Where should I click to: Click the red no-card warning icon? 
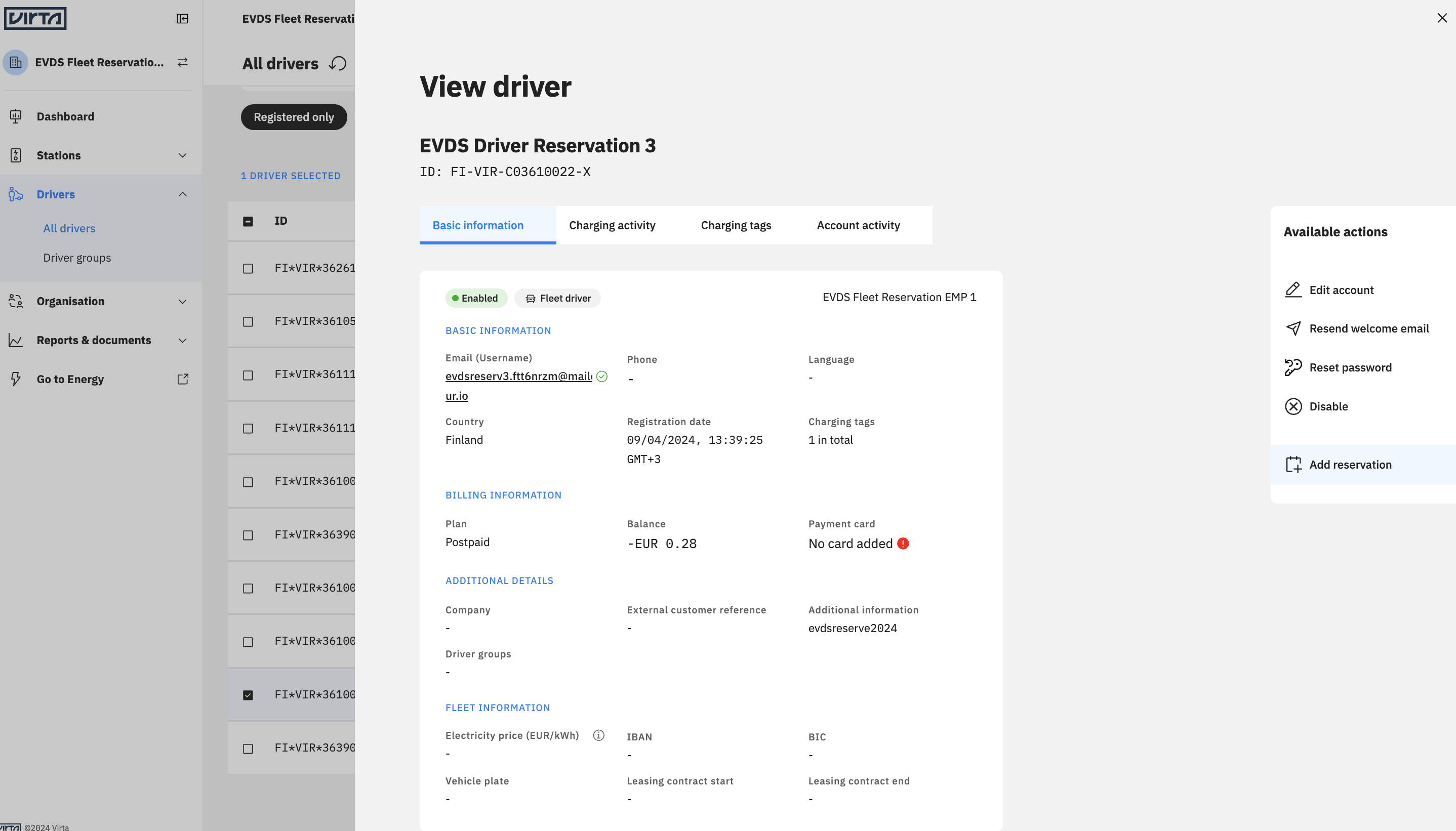click(x=903, y=544)
